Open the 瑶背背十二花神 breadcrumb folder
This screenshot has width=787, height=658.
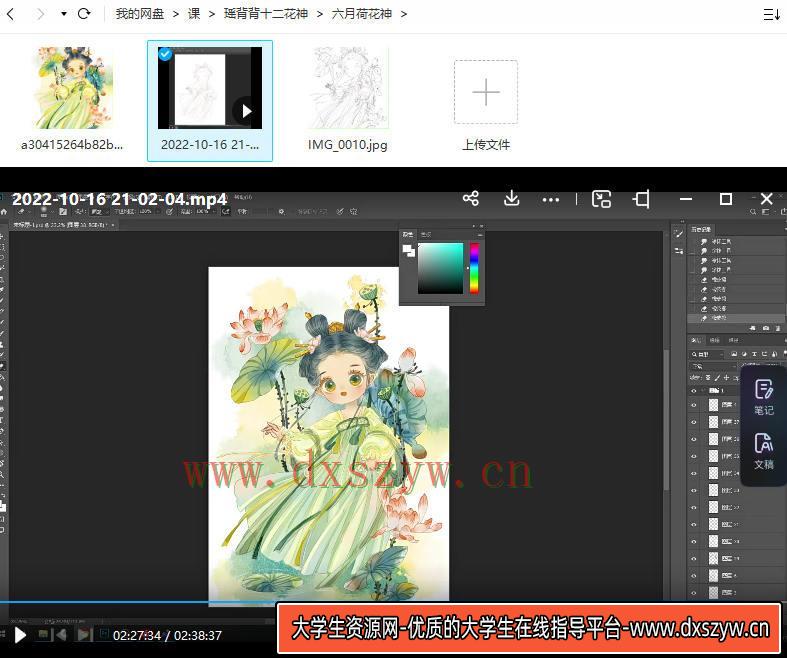266,14
